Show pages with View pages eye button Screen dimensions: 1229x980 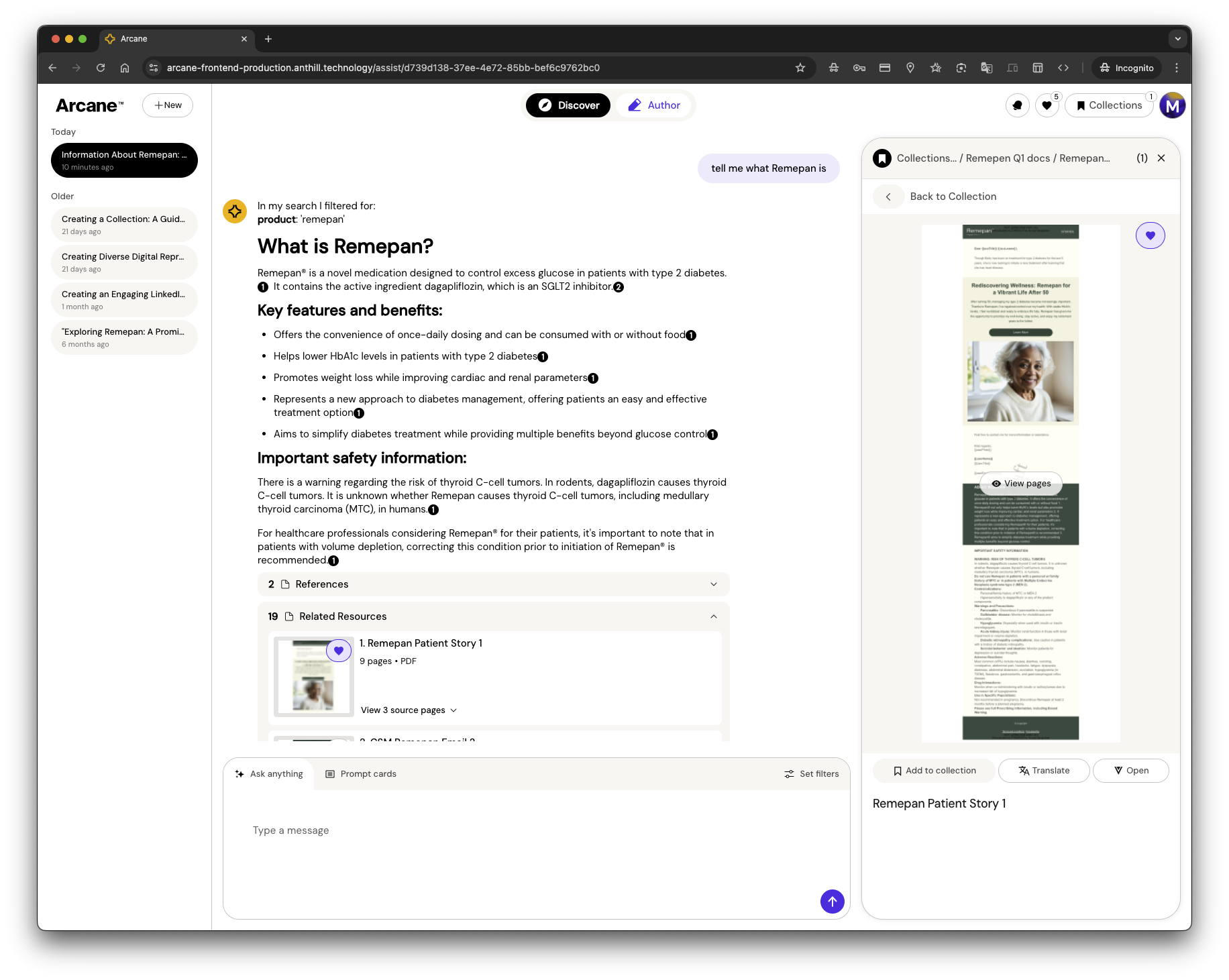pos(1021,484)
